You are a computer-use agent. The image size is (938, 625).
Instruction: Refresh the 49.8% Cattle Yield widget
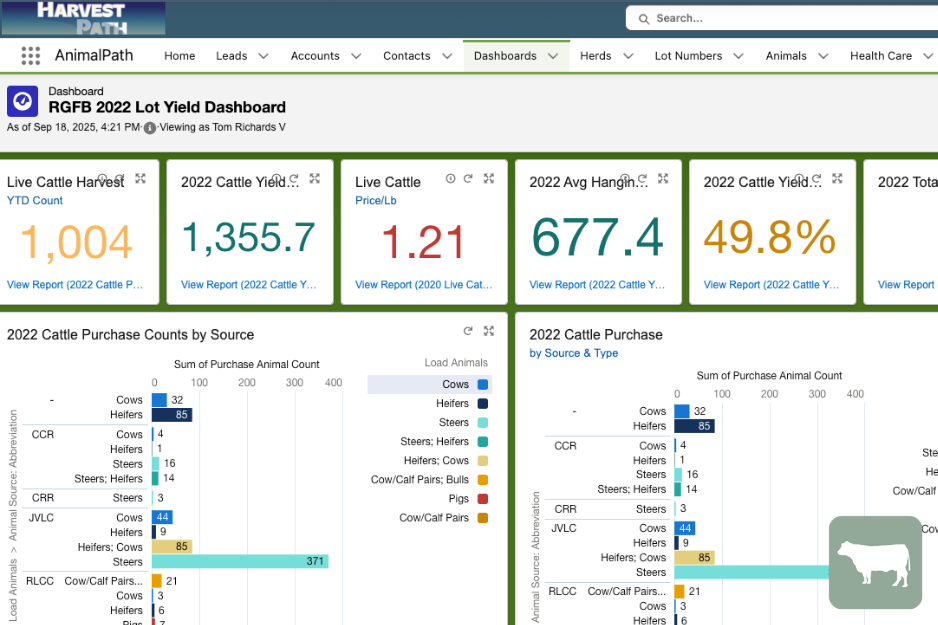[x=817, y=178]
